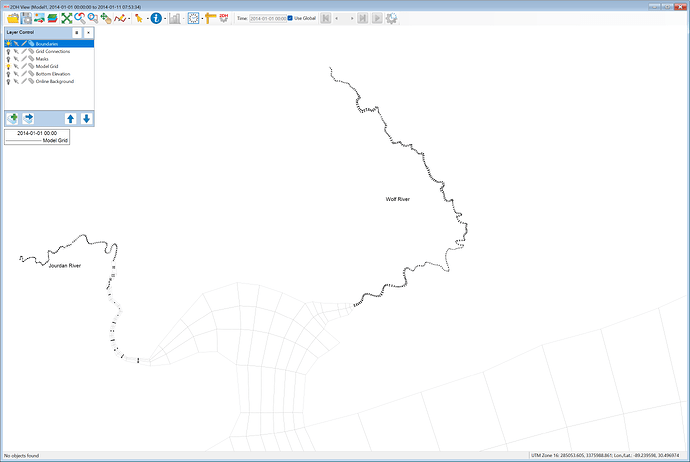690x462 pixels.
Task: Open the blue info identify tool
Action: [x=156, y=18]
